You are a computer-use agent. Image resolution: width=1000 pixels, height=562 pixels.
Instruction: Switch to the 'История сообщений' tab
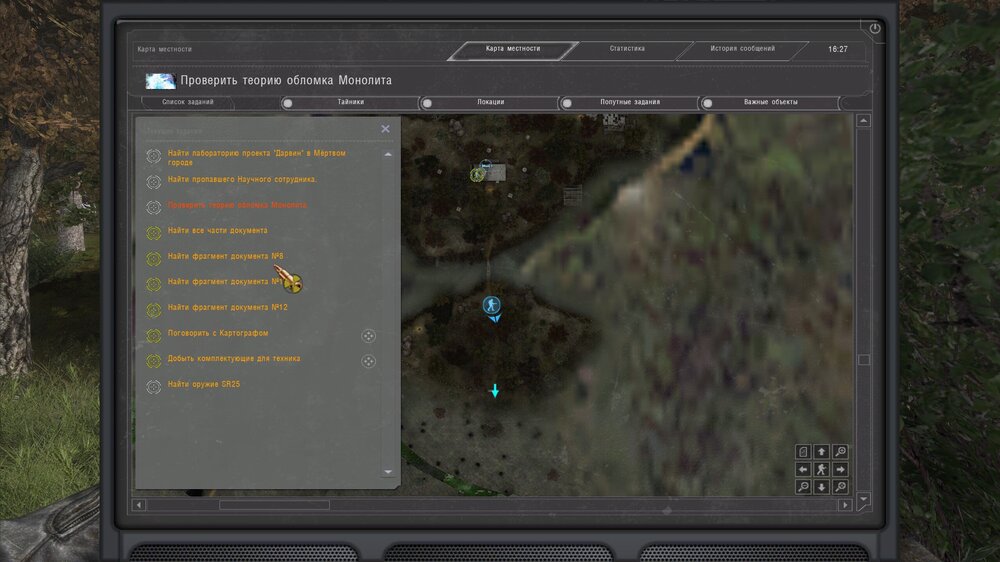(743, 49)
